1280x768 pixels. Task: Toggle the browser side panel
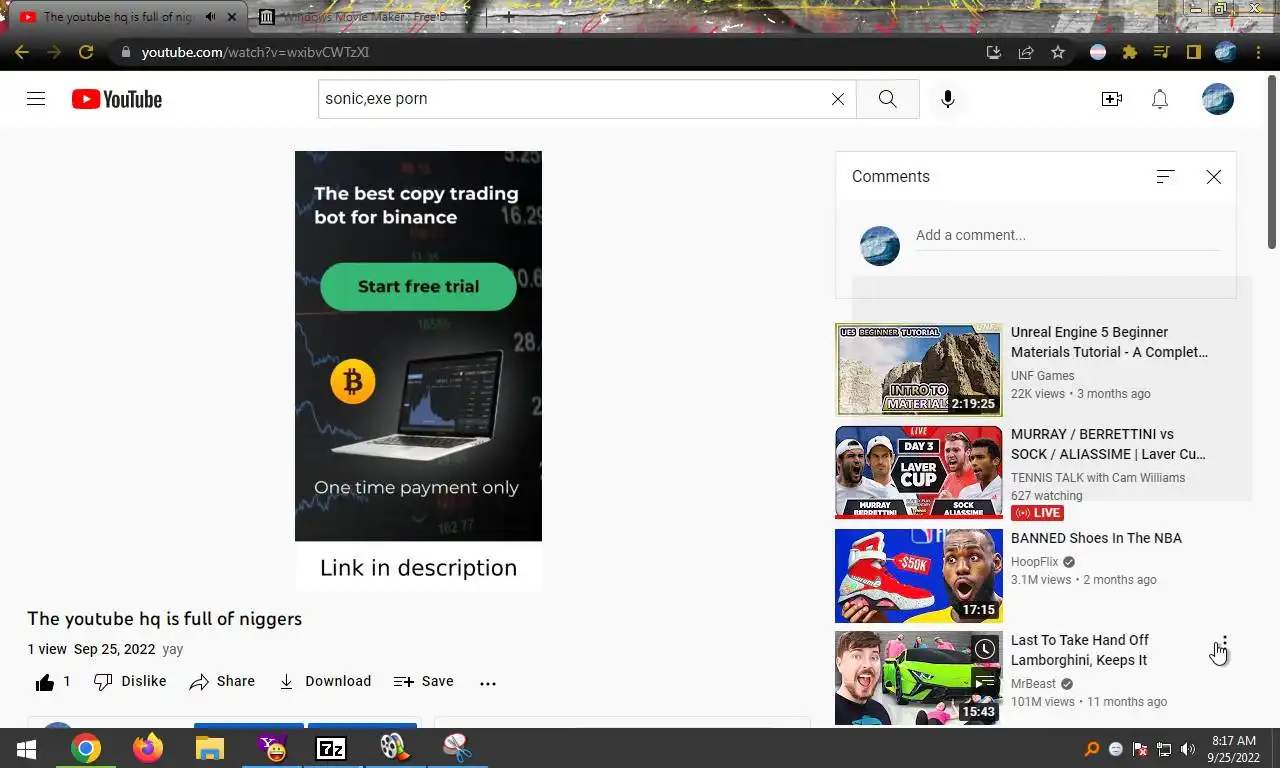[x=1193, y=52]
